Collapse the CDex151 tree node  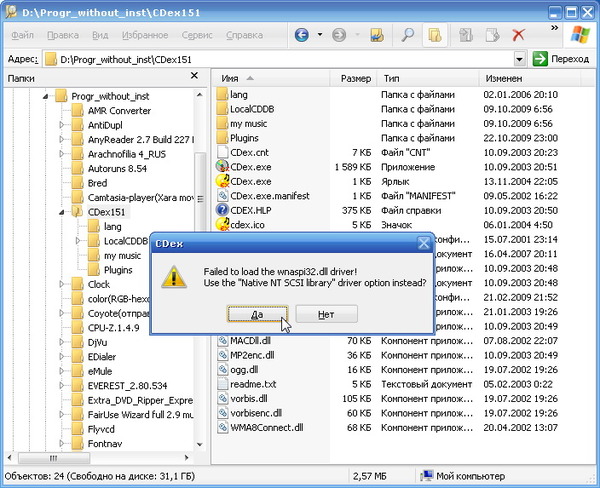(x=62, y=212)
